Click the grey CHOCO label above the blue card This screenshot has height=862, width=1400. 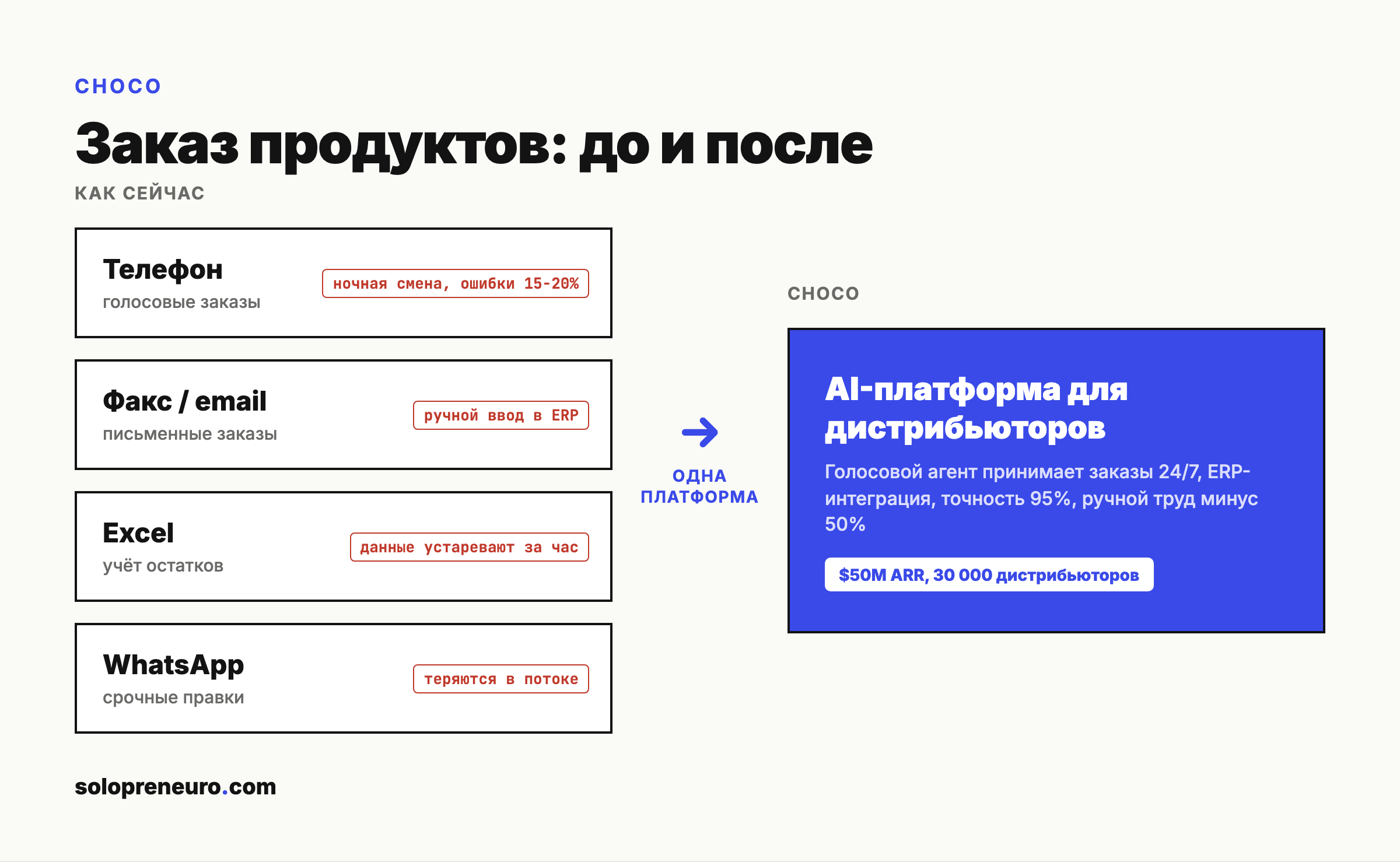823,293
